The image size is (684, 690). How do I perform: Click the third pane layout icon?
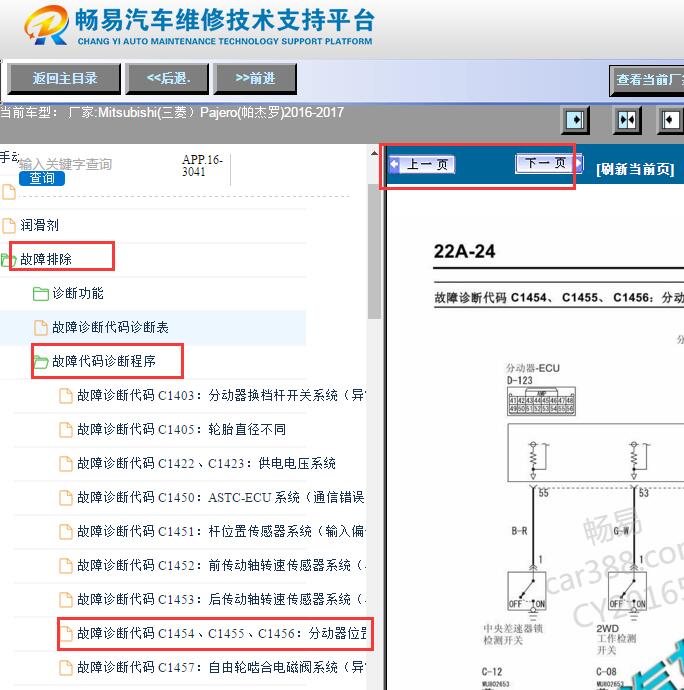pos(671,120)
